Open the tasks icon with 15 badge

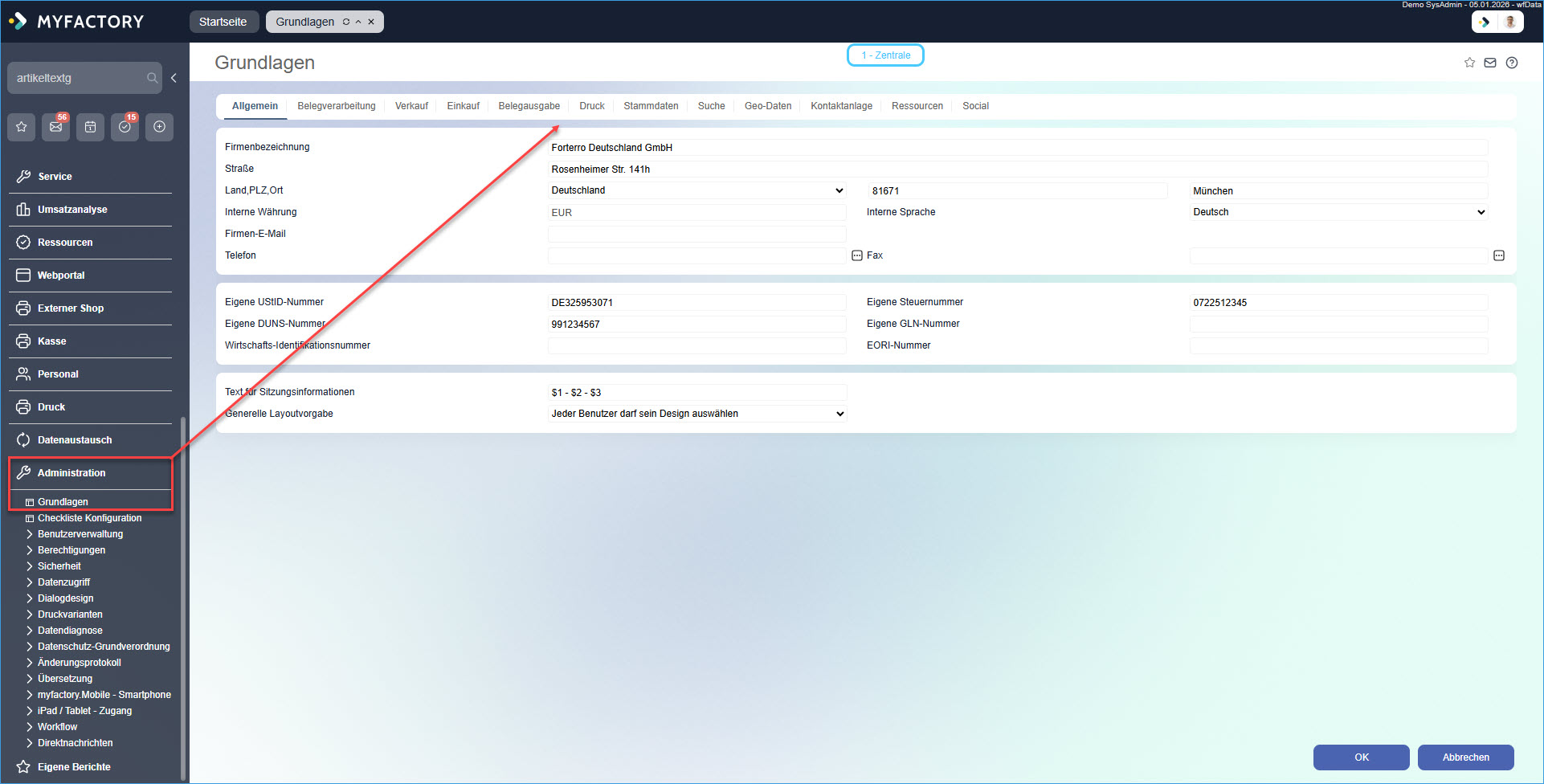125,127
